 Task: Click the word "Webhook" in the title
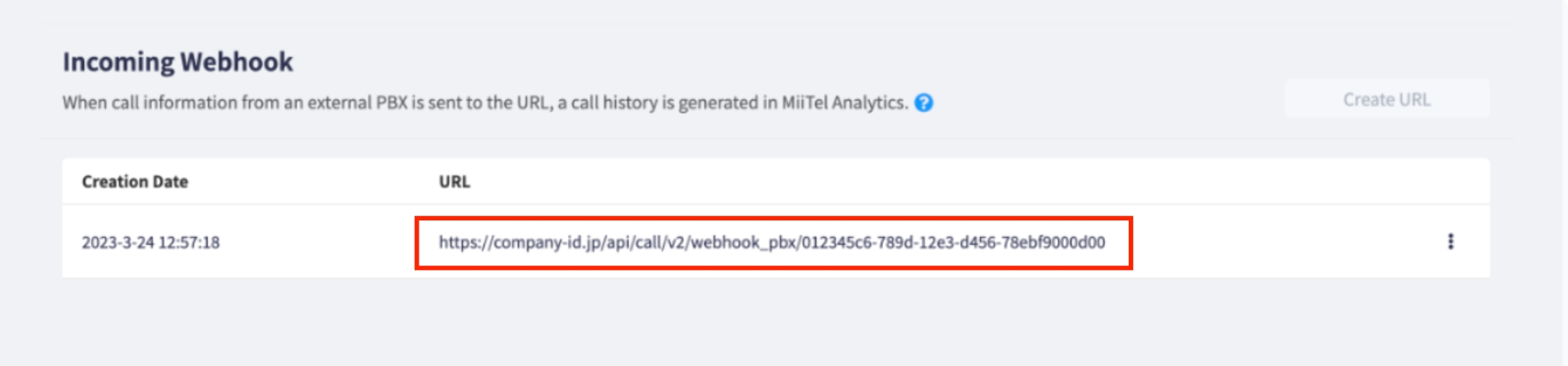(236, 62)
